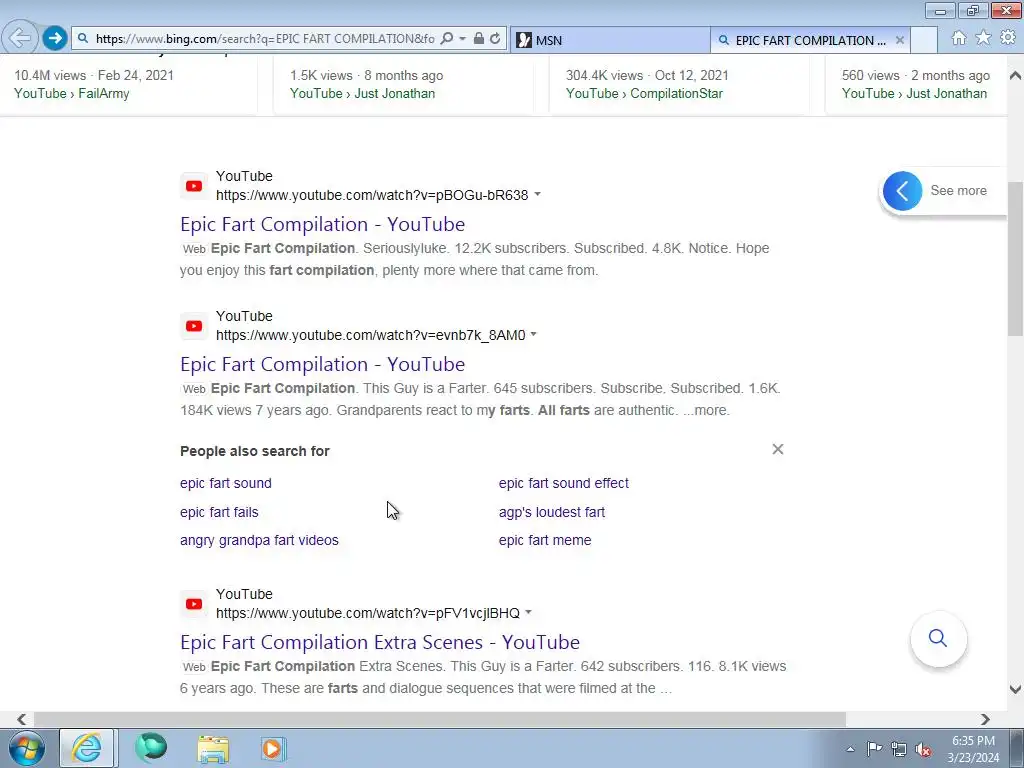Click the vertical scrollbar thumb
Image resolution: width=1024 pixels, height=768 pixels.
click(1015, 258)
